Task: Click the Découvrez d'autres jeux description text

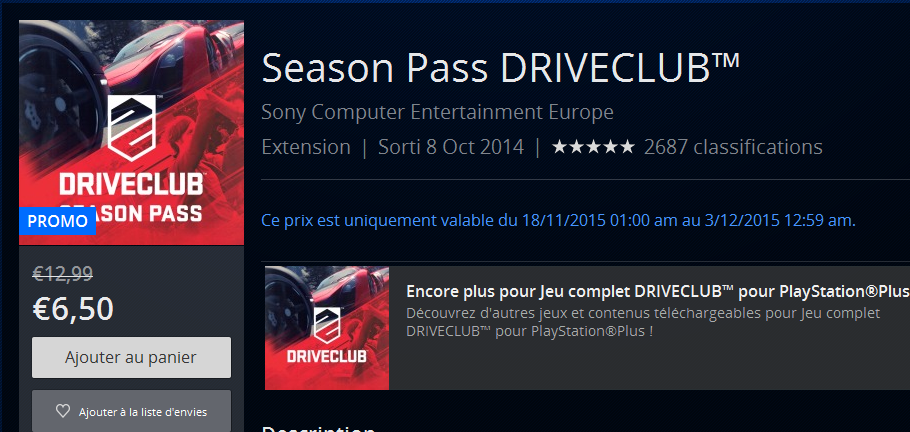Action: click(643, 322)
